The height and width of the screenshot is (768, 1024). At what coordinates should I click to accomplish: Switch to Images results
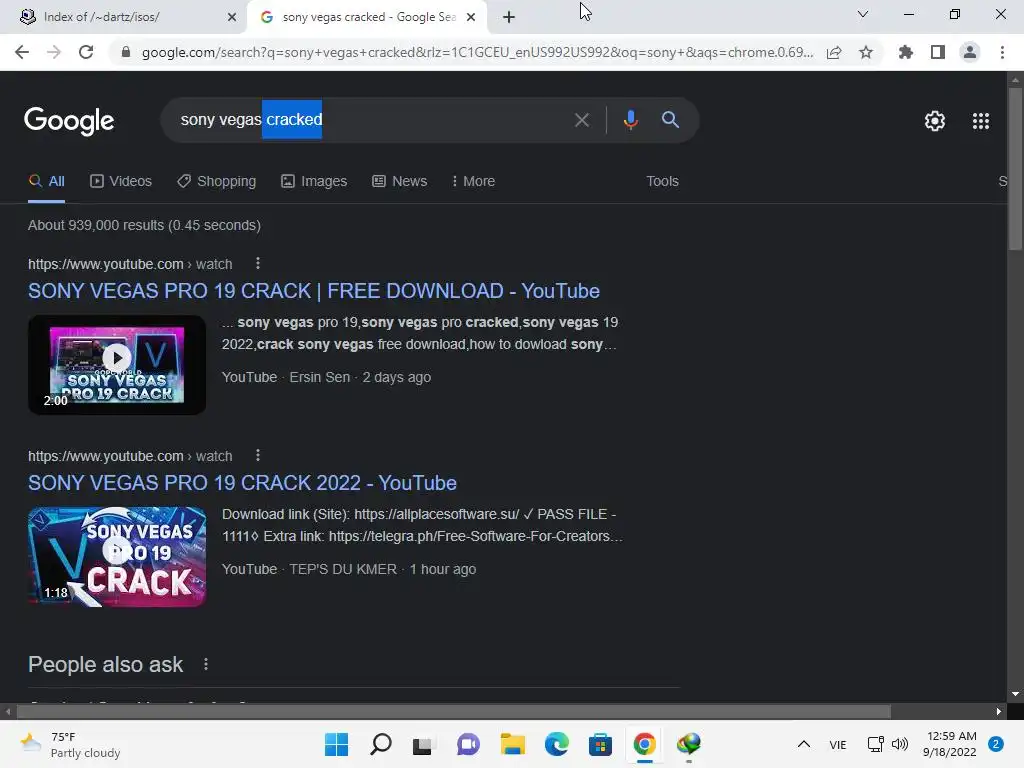click(x=314, y=182)
